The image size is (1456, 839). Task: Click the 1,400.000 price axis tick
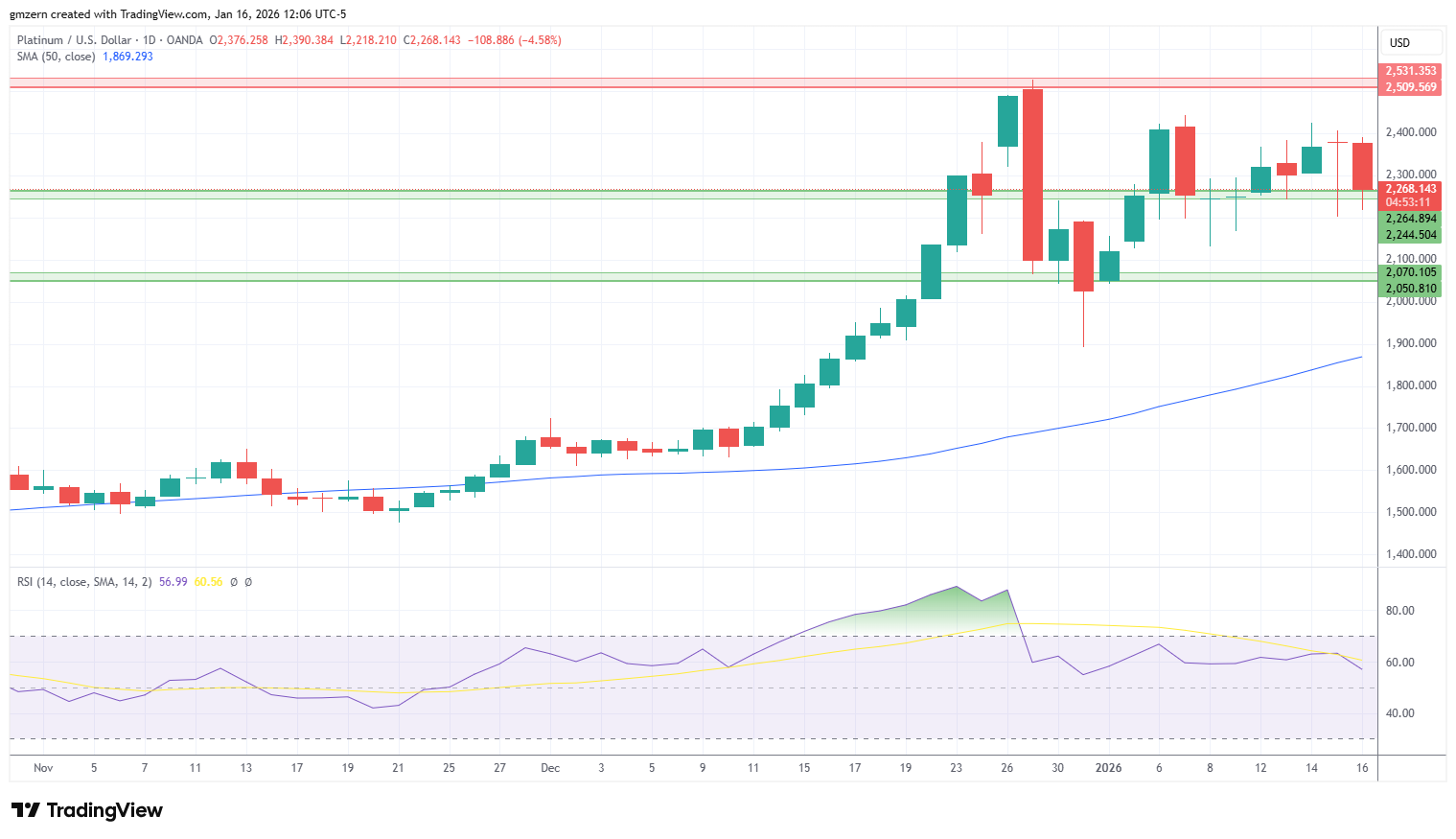pyautogui.click(x=1411, y=554)
